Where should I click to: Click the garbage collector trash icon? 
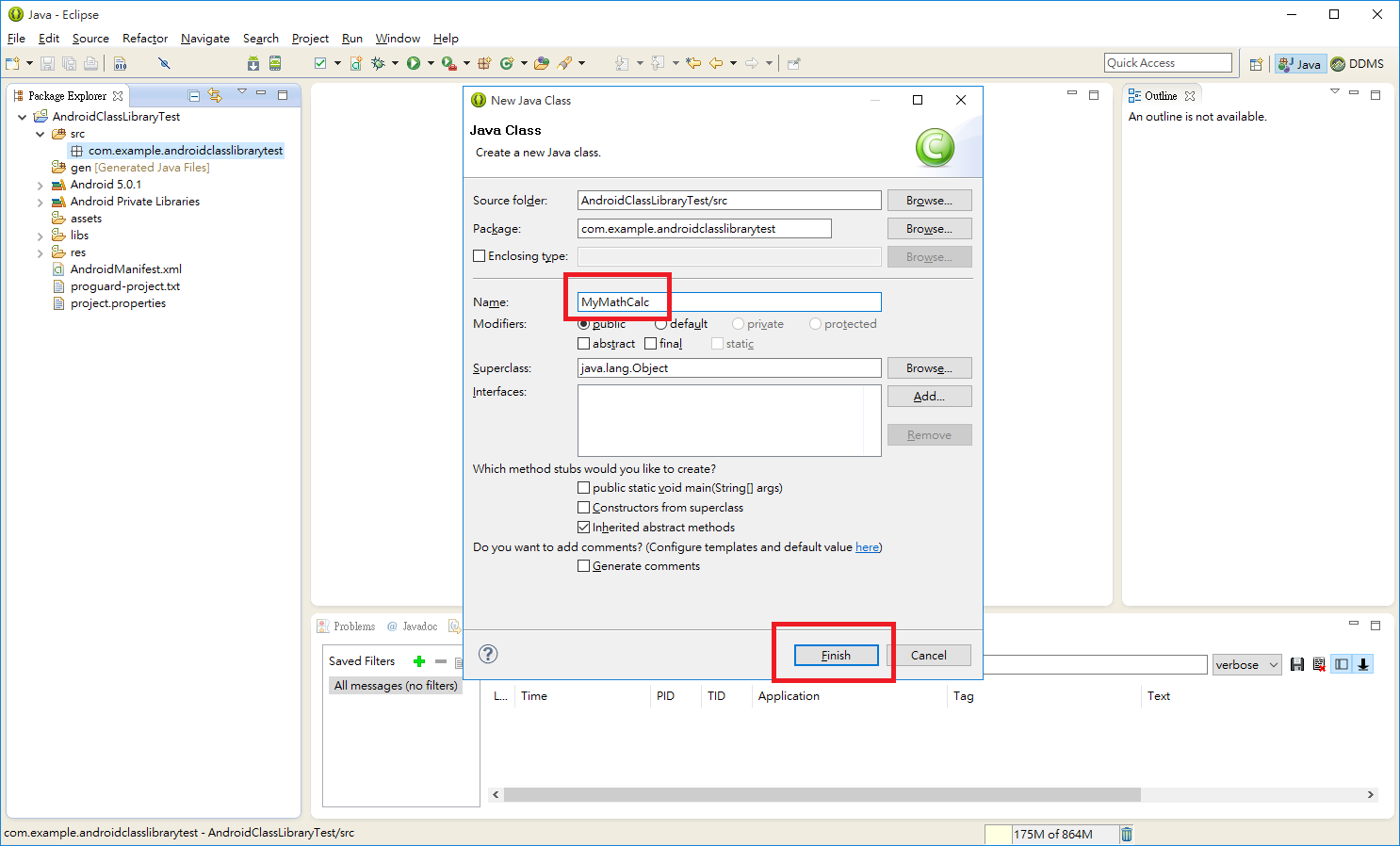(x=1127, y=834)
